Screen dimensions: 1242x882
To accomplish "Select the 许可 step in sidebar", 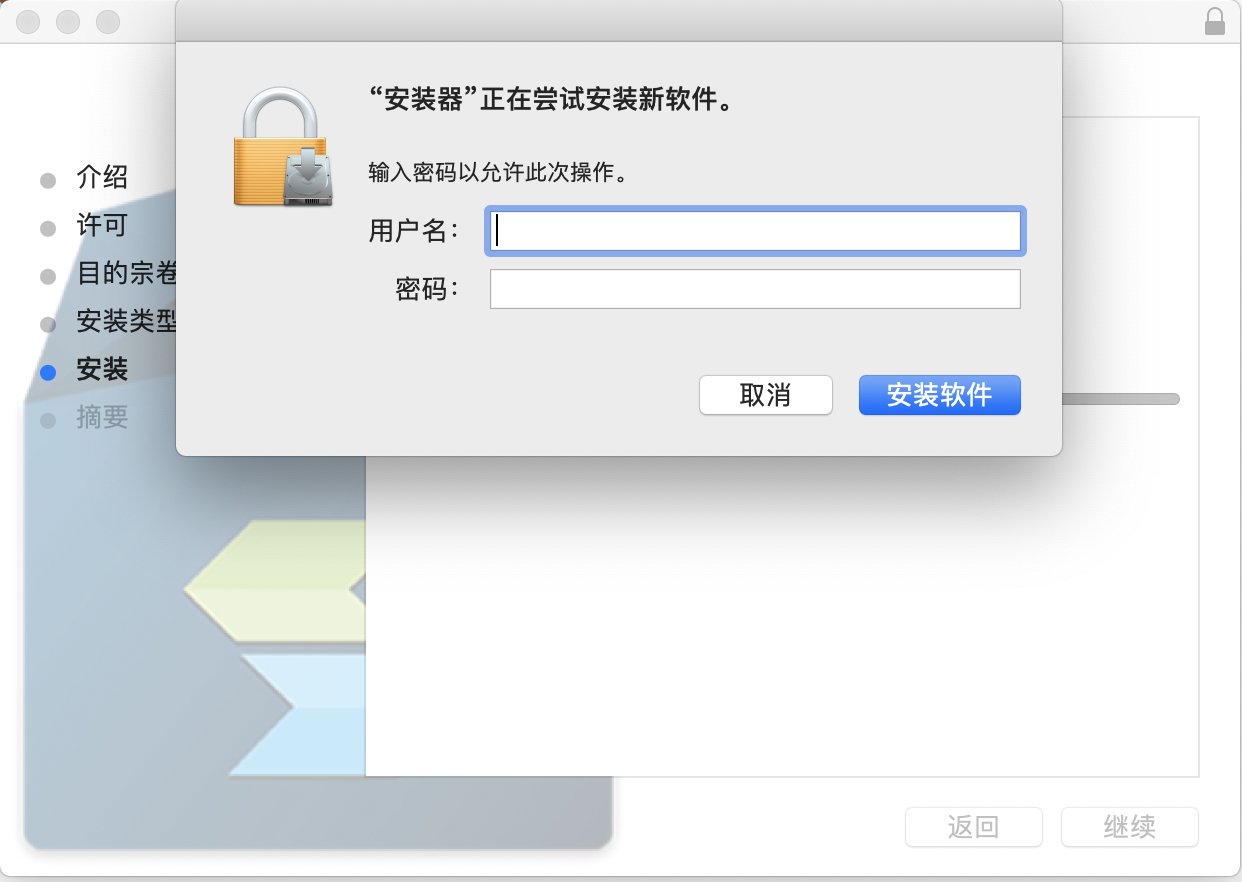I will [x=102, y=226].
